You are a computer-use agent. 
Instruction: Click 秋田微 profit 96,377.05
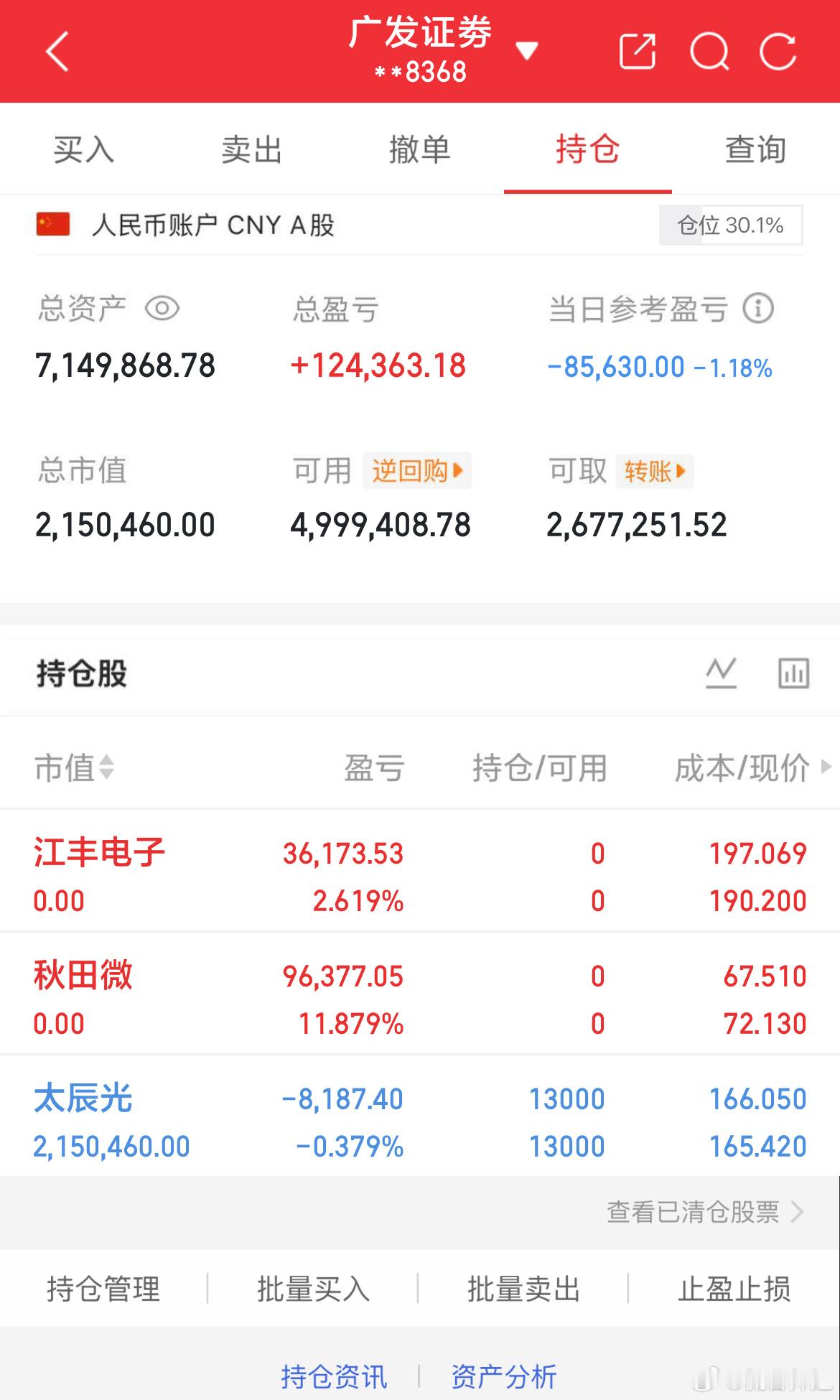coord(343,976)
